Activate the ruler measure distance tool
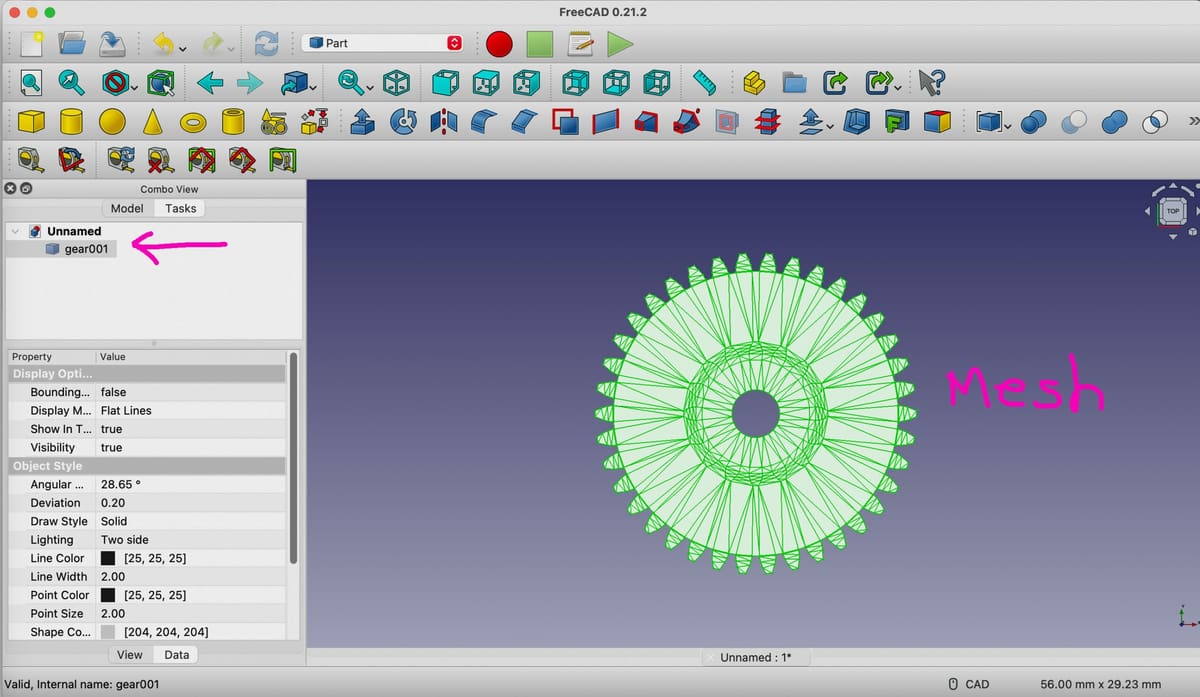Screen dimensions: 1200x697 pyautogui.click(x=704, y=82)
